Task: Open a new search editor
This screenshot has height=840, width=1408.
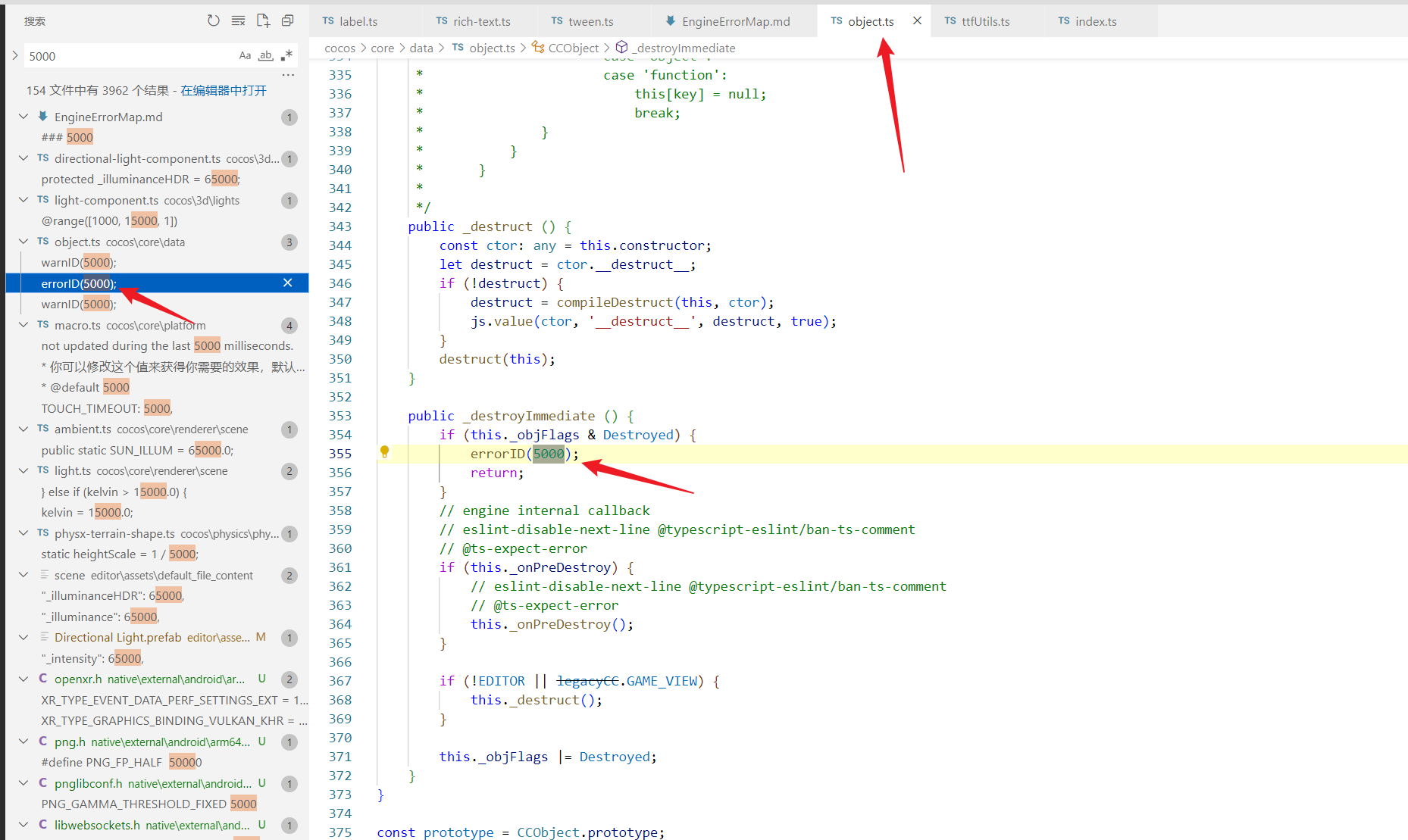Action: point(263,21)
